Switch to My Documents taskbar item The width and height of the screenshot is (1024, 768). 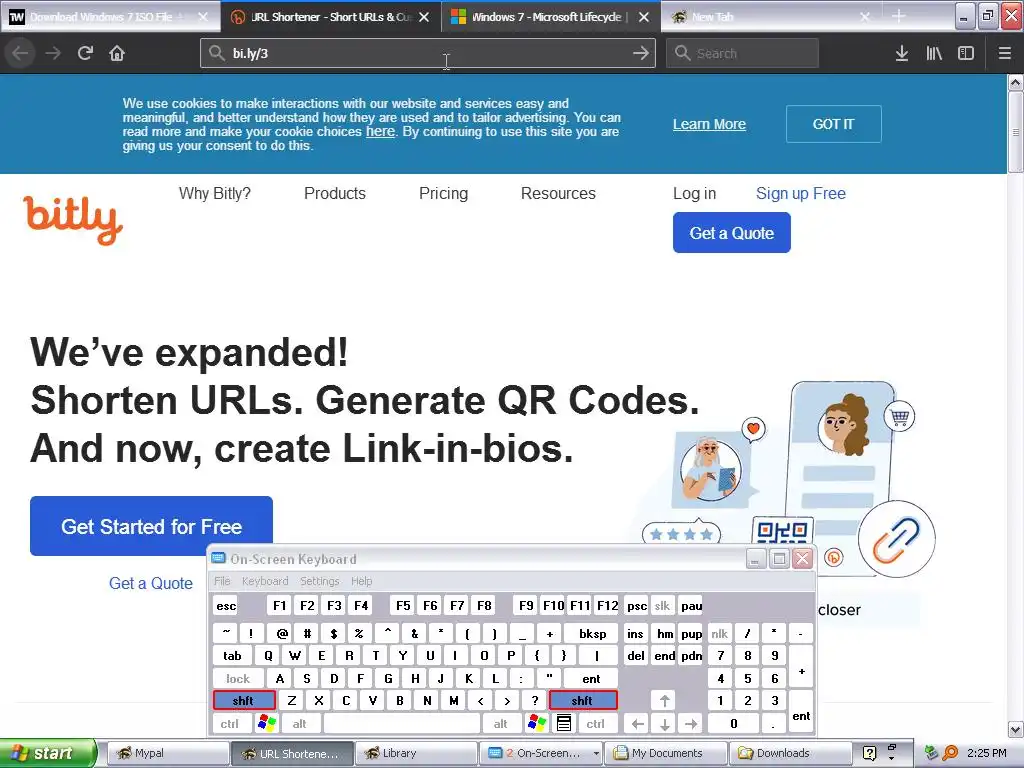coord(665,753)
